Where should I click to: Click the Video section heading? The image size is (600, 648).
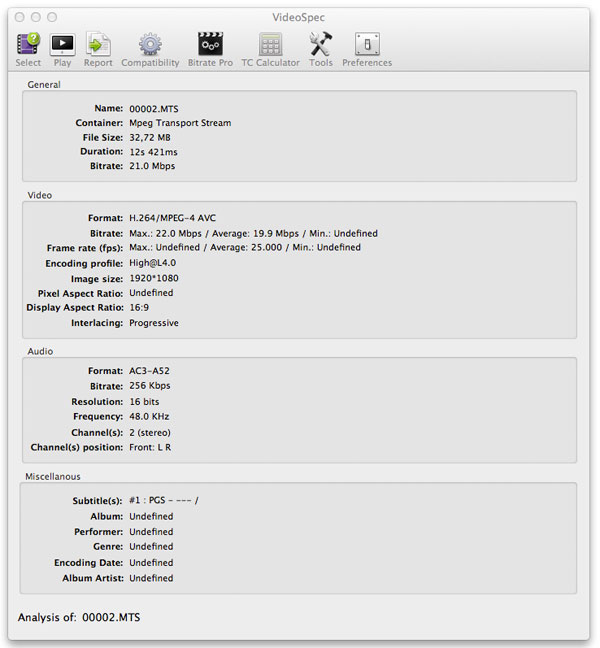(40, 195)
